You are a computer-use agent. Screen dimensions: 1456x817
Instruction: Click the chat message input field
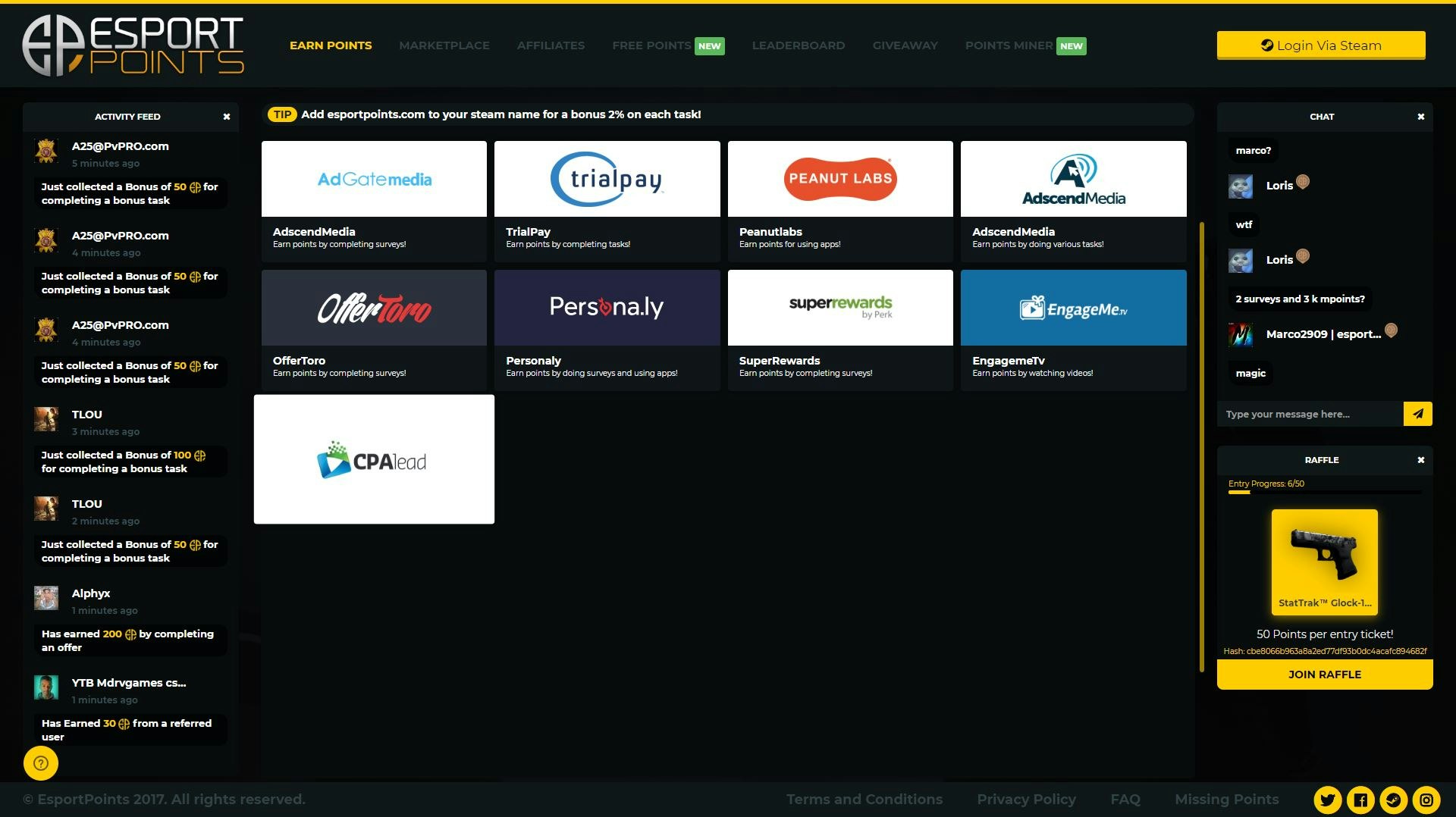tap(1310, 414)
